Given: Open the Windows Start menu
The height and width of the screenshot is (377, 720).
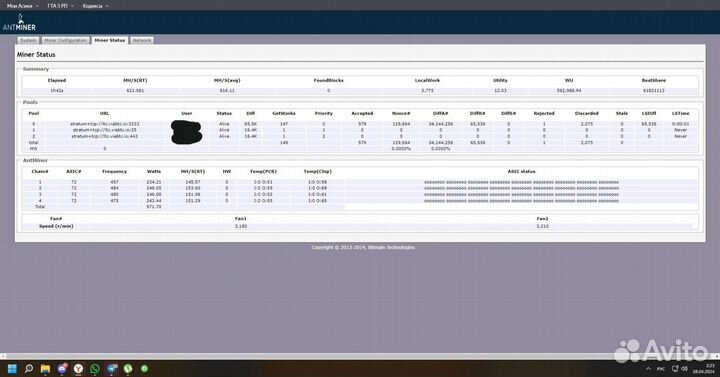Looking at the screenshot, I should 12,369.
